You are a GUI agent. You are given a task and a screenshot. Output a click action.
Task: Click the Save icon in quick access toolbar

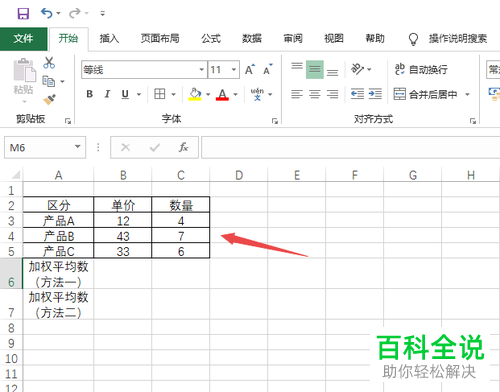(23, 14)
